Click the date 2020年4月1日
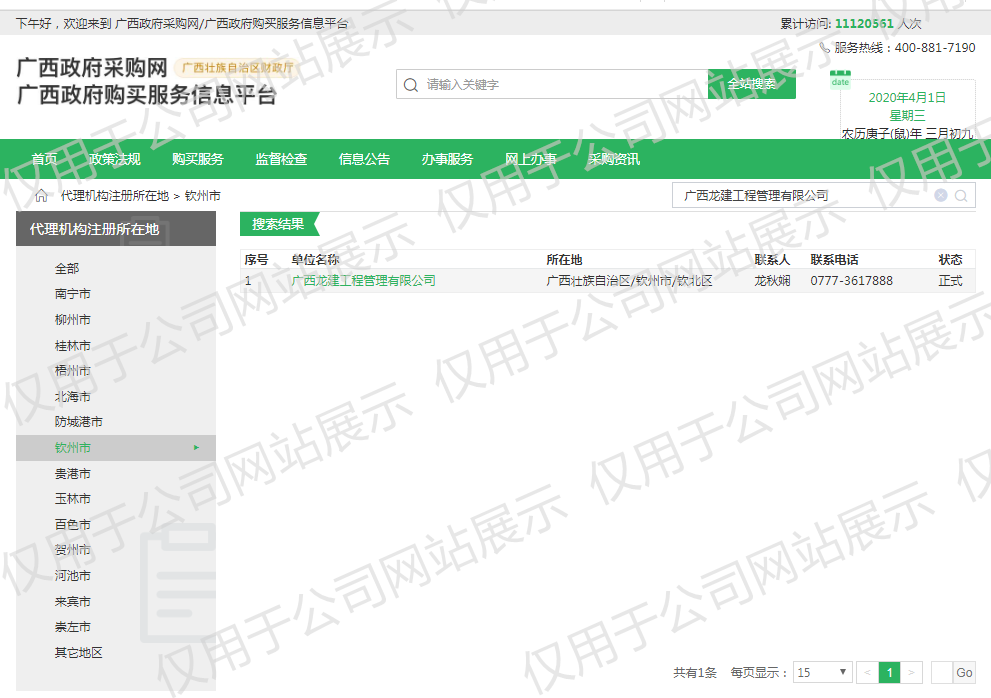The image size is (991, 698). point(907,97)
